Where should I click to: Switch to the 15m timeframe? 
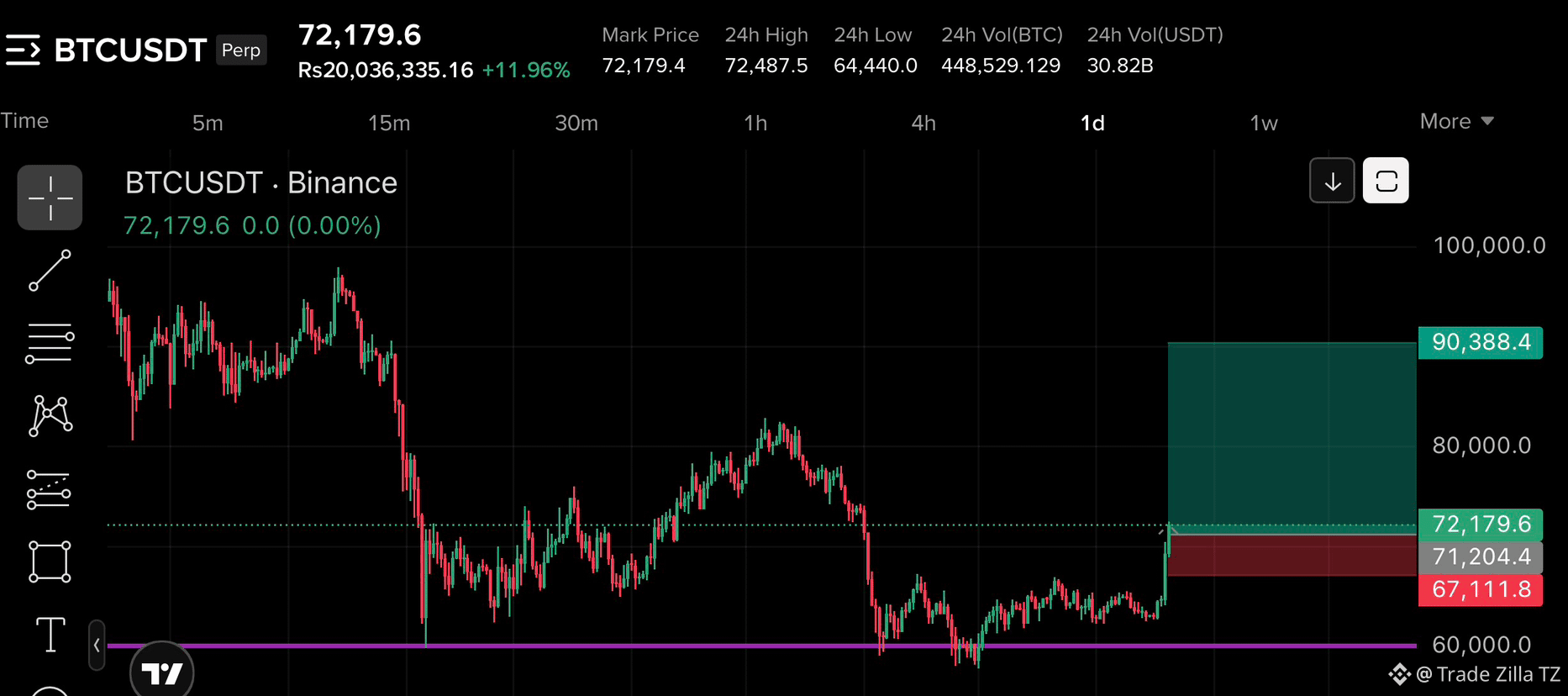click(x=389, y=123)
